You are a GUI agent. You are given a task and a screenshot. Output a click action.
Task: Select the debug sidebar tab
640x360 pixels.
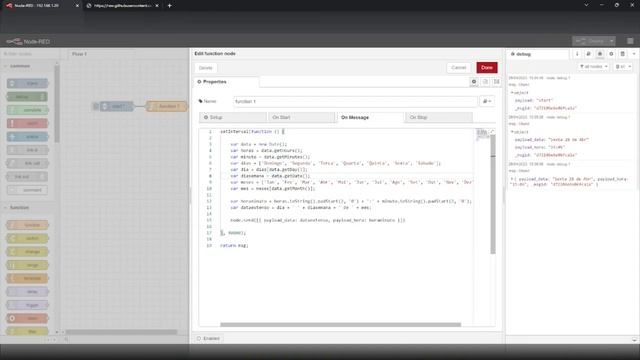click(538, 54)
